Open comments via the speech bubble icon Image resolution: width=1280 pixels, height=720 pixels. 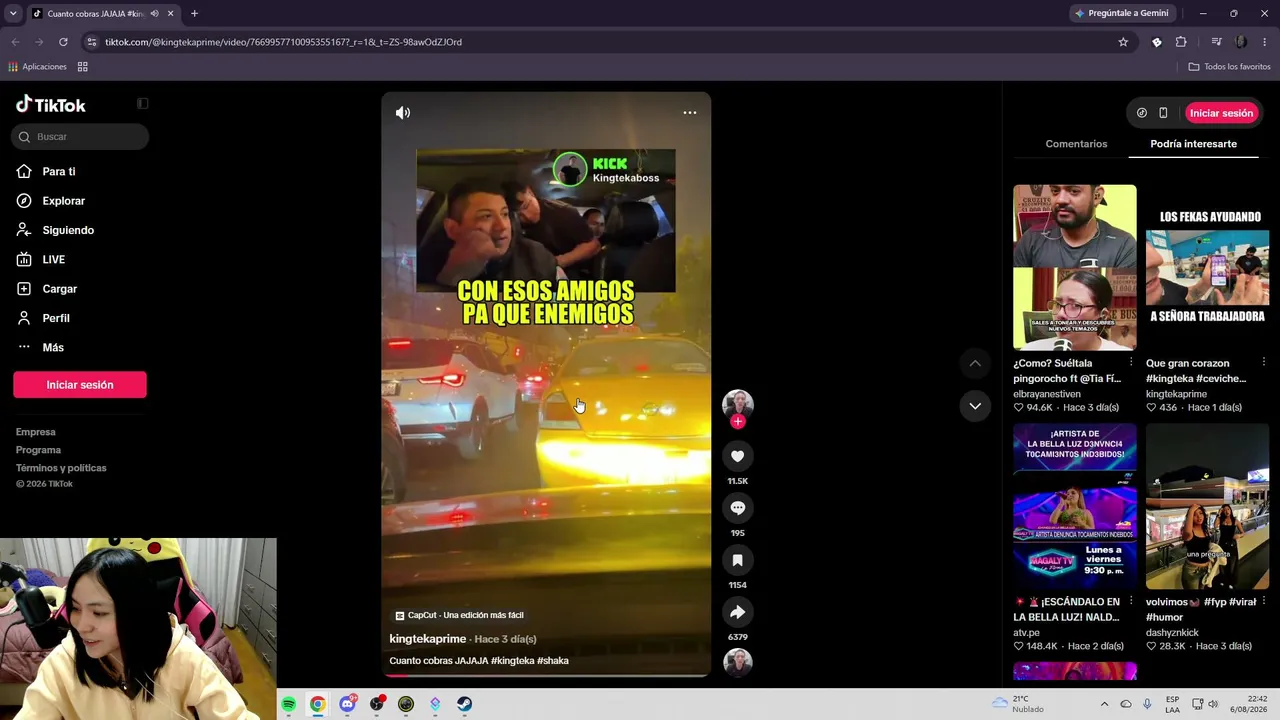pyautogui.click(x=738, y=508)
